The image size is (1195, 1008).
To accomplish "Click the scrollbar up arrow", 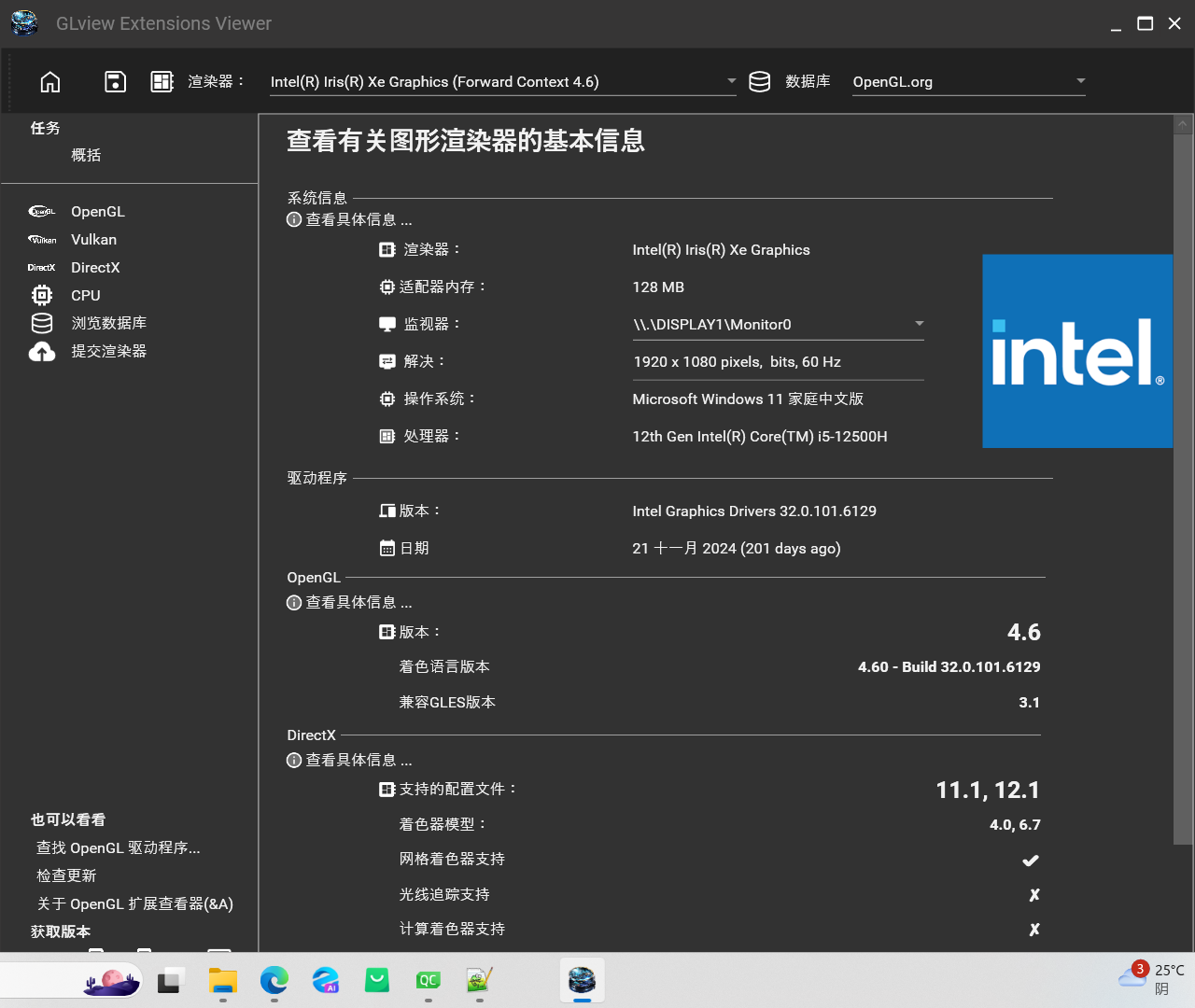I will (1183, 124).
